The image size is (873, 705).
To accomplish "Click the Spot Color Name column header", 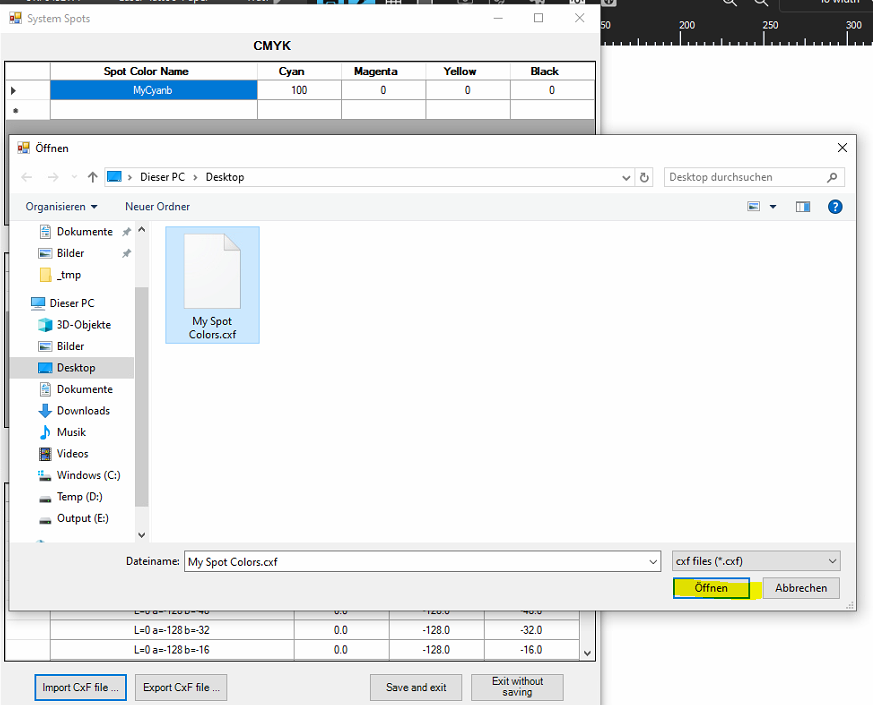I will coord(154,71).
